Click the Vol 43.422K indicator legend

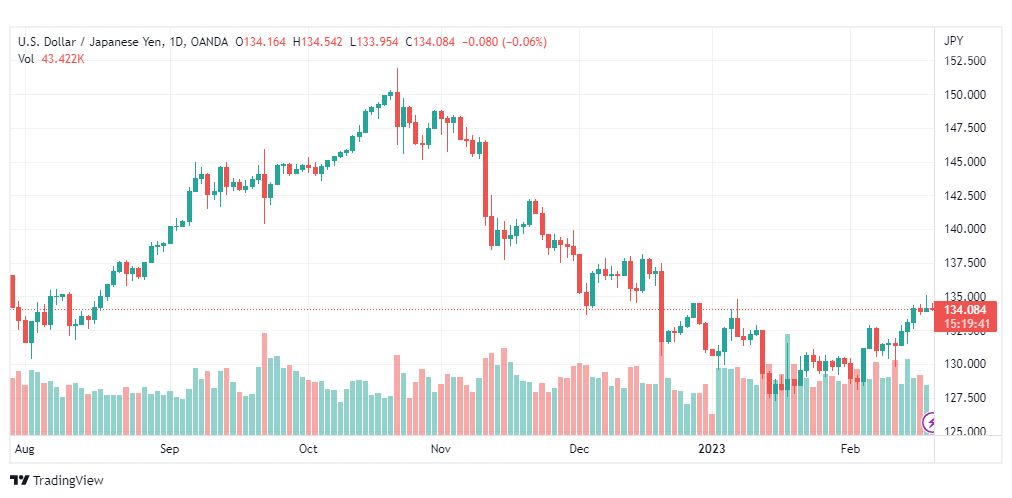click(x=51, y=59)
